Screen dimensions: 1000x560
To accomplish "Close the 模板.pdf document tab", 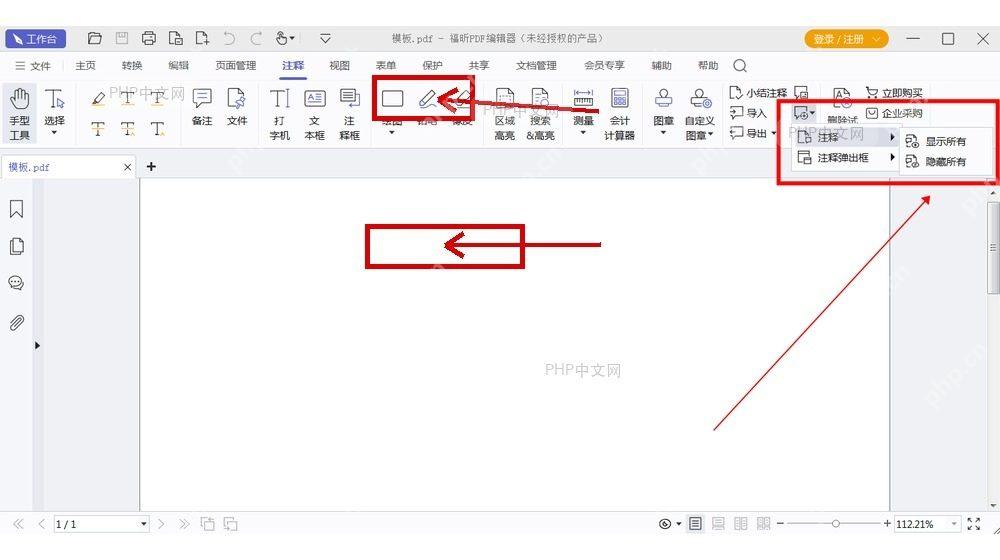I will 128,167.
